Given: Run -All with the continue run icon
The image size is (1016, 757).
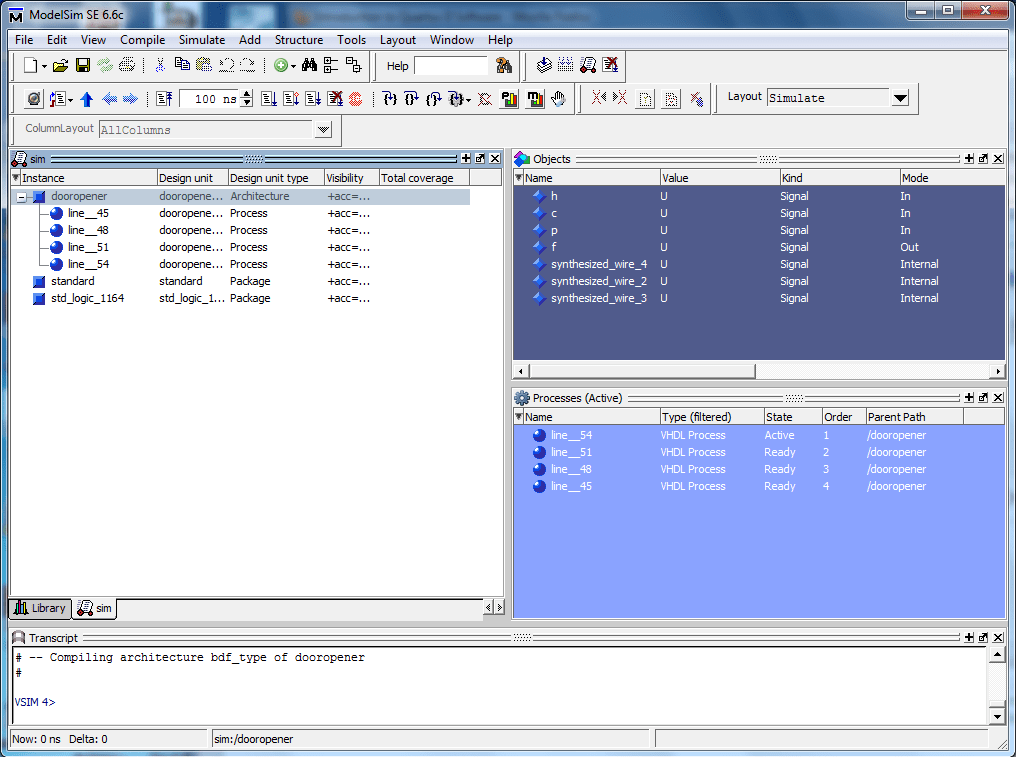Looking at the screenshot, I should click(311, 98).
